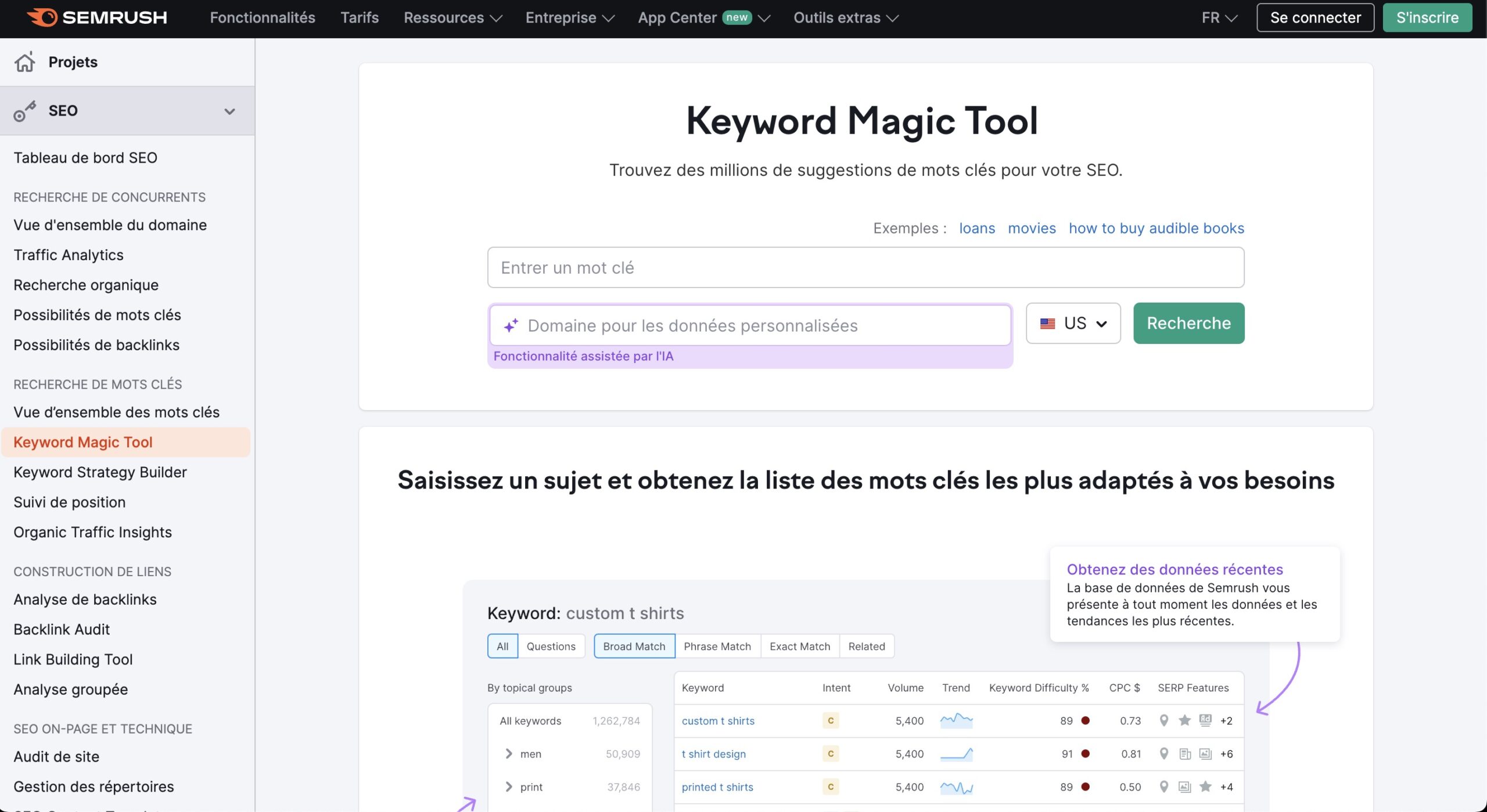Open Projets home icon

click(25, 62)
